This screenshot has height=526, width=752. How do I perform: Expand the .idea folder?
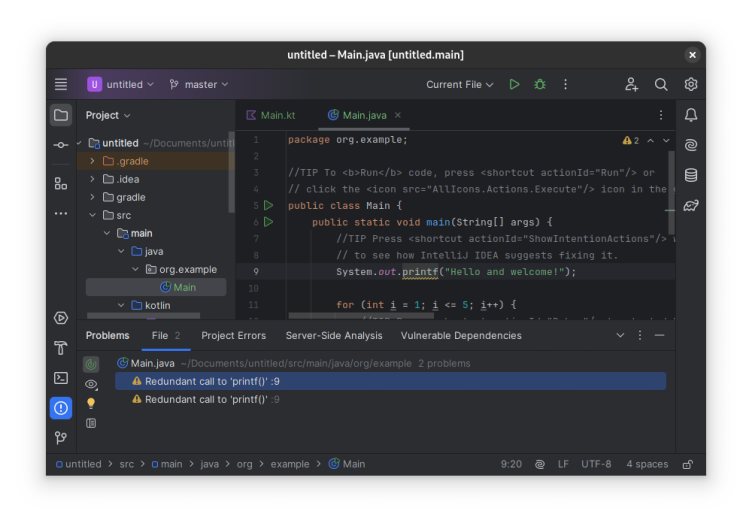pyautogui.click(x=92, y=179)
